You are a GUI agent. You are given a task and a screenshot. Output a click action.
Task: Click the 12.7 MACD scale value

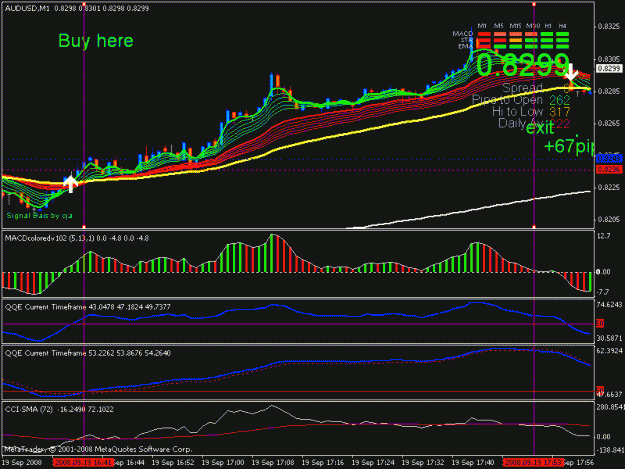604,236
